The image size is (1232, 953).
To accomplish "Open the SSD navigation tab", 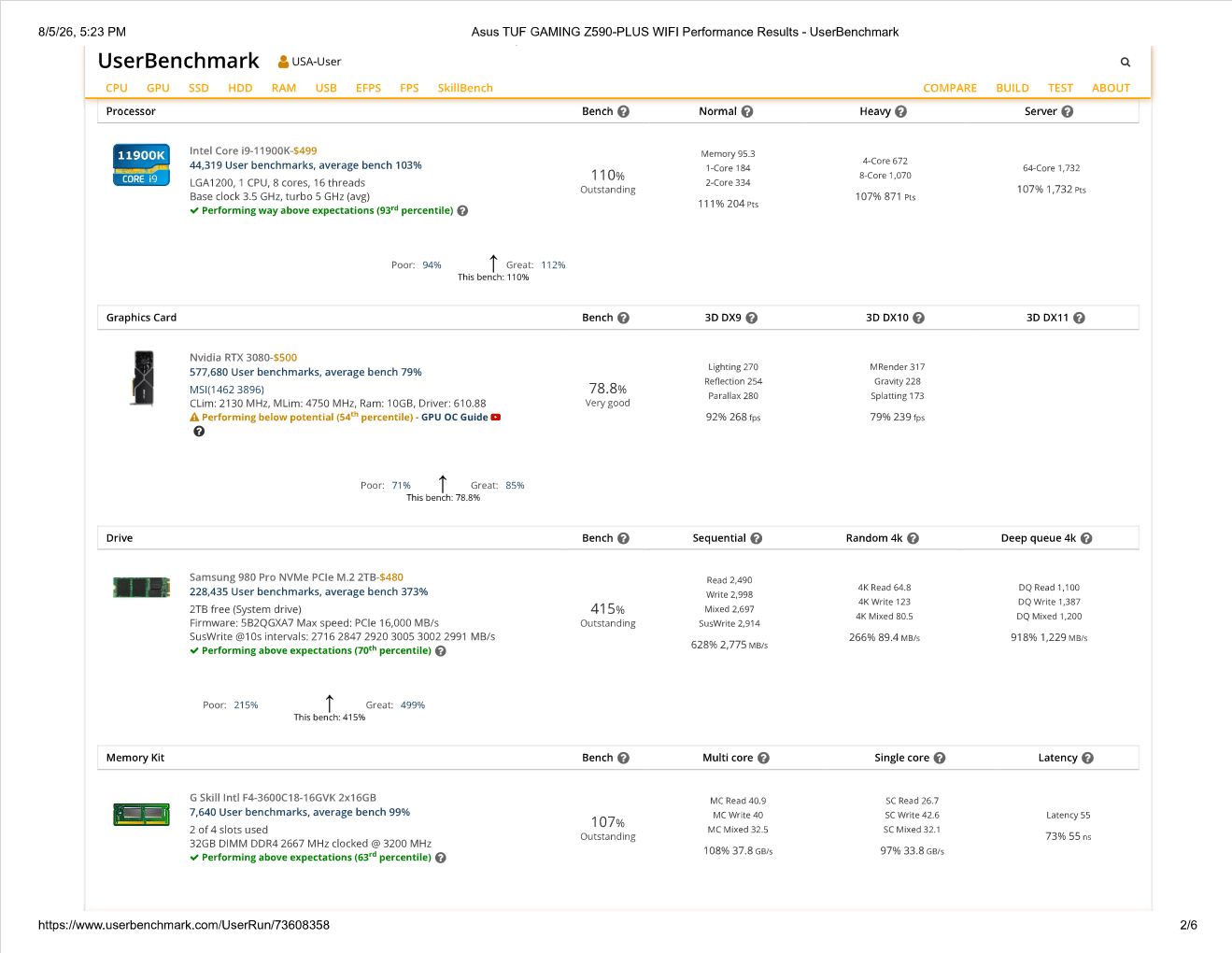I will point(199,88).
